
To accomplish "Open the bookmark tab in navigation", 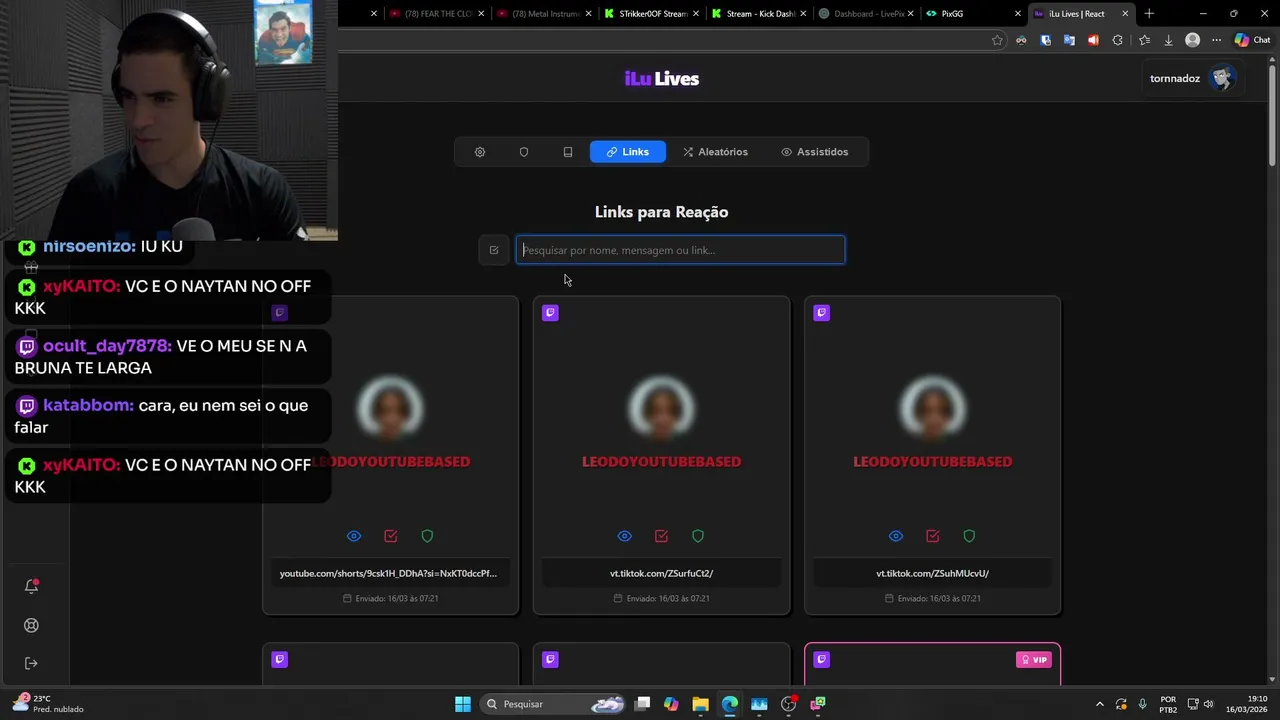I will pos(568,152).
